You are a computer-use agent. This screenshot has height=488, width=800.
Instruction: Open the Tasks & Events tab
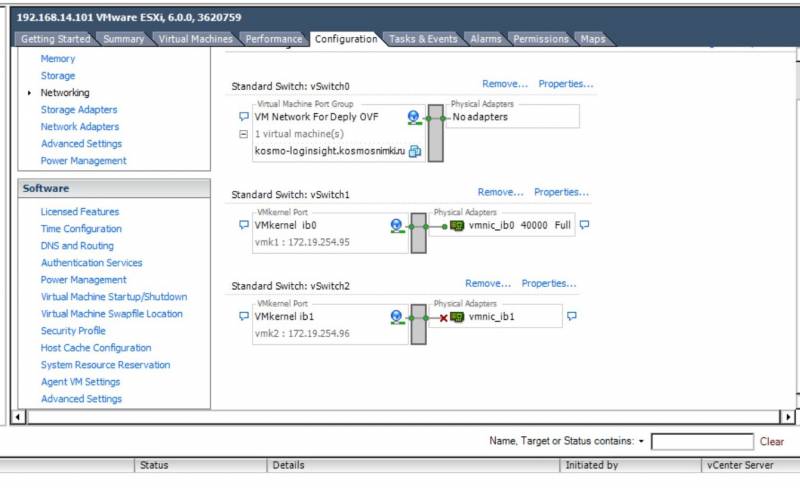pos(423,39)
